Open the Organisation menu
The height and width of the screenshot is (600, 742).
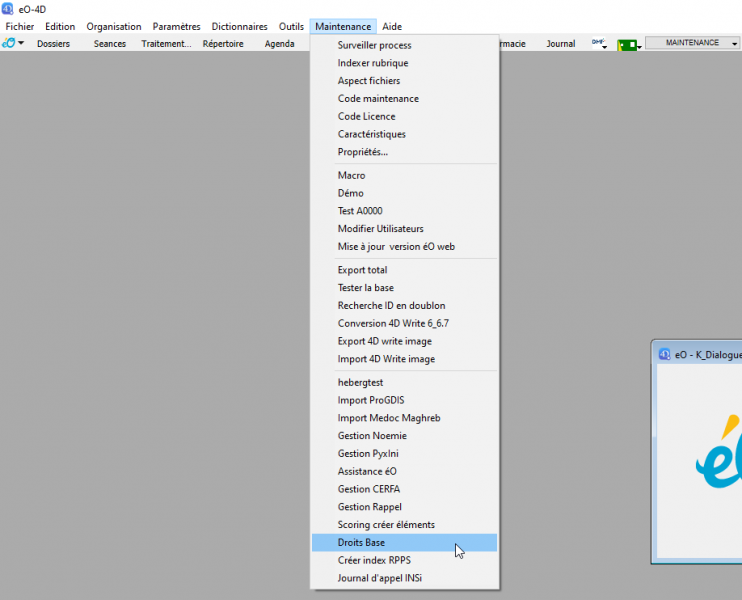pos(114,26)
